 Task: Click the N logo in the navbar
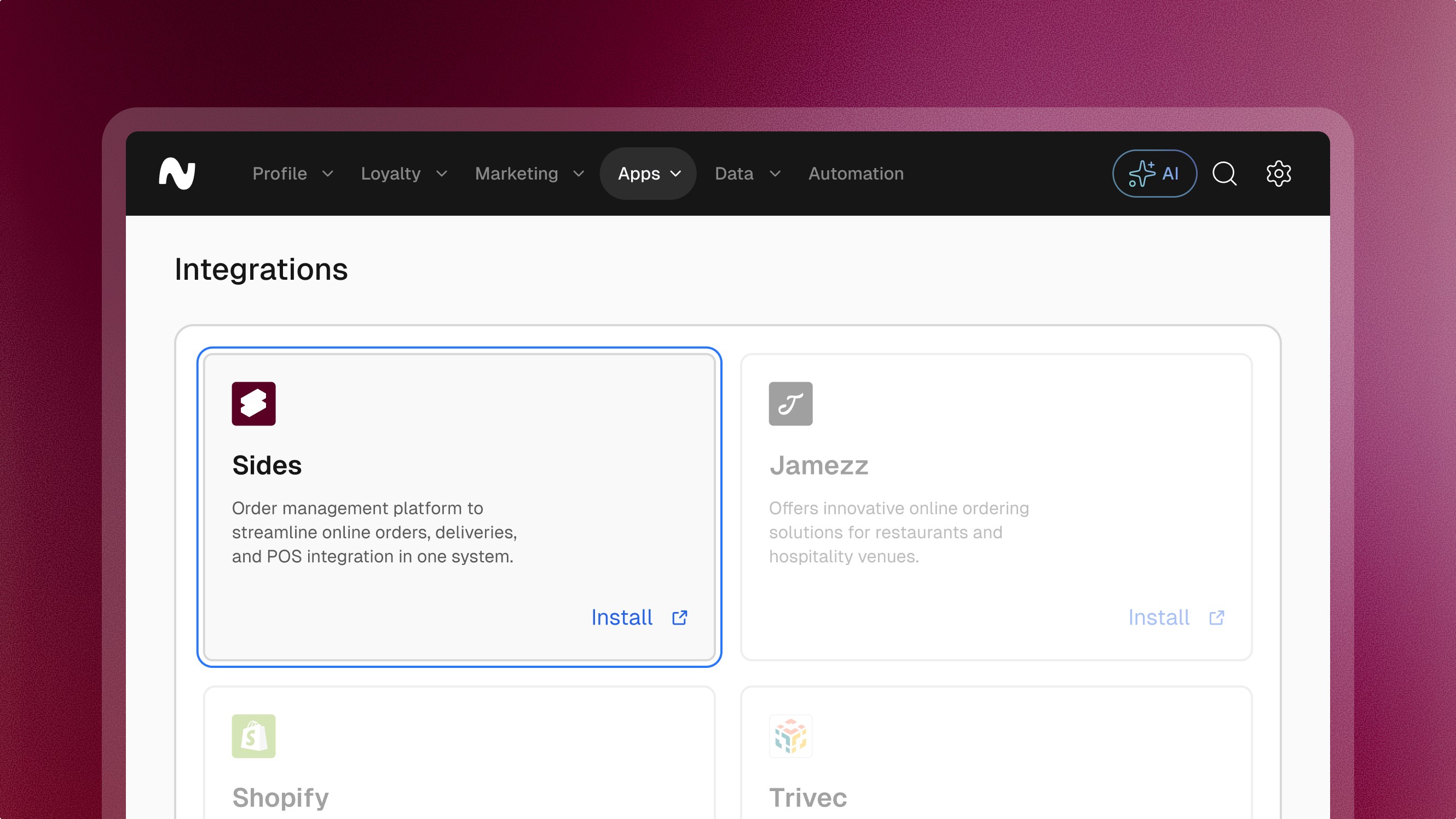point(177,174)
